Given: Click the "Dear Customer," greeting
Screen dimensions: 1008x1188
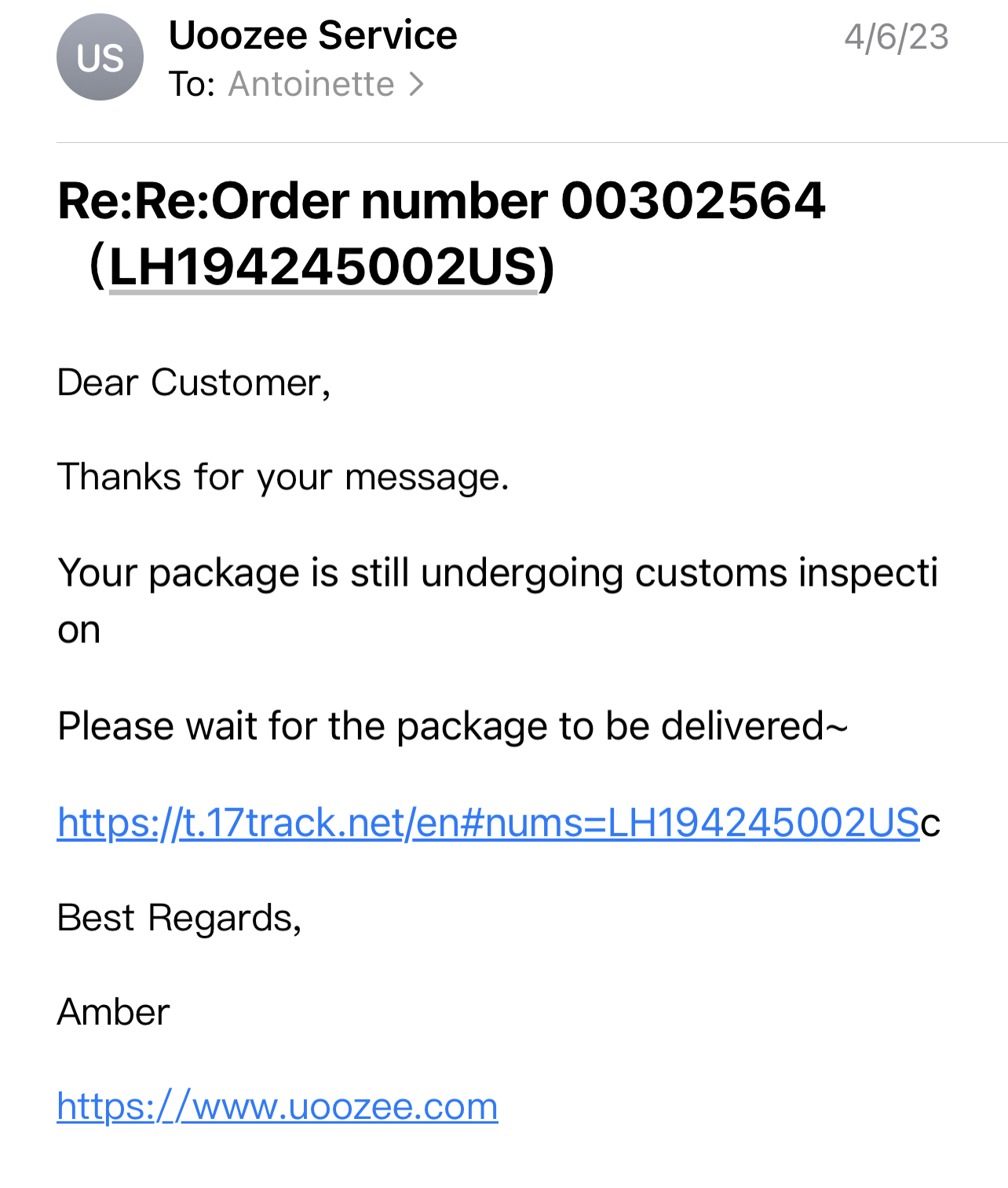Looking at the screenshot, I should pos(194,383).
